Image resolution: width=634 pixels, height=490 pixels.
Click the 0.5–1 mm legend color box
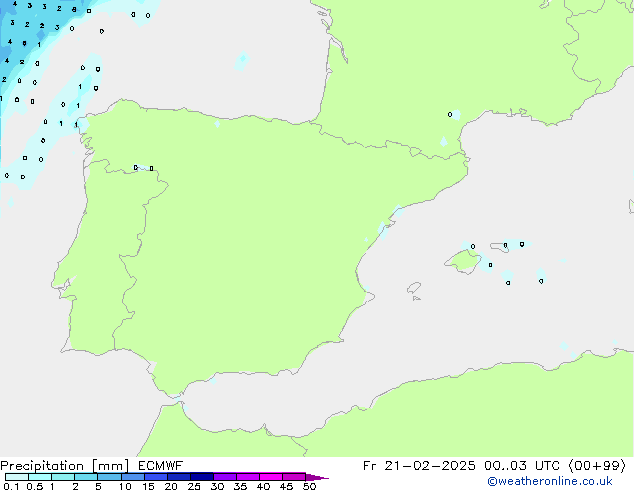click(x=40, y=477)
